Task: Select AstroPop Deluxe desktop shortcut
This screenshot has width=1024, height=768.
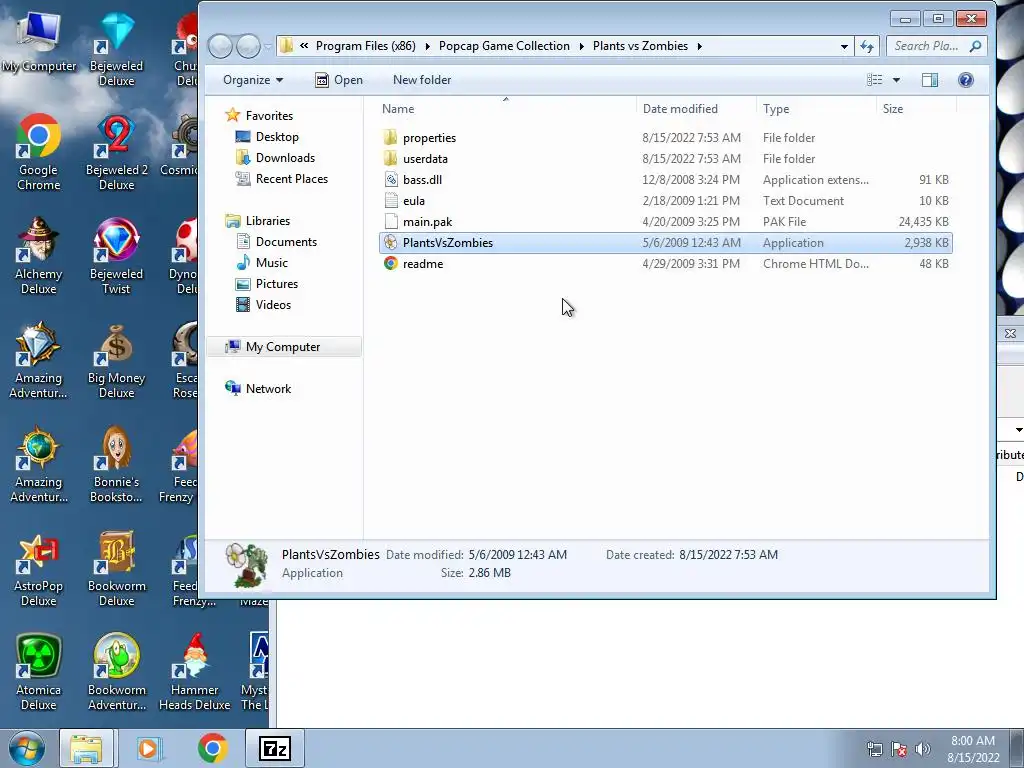Action: pyautogui.click(x=39, y=568)
